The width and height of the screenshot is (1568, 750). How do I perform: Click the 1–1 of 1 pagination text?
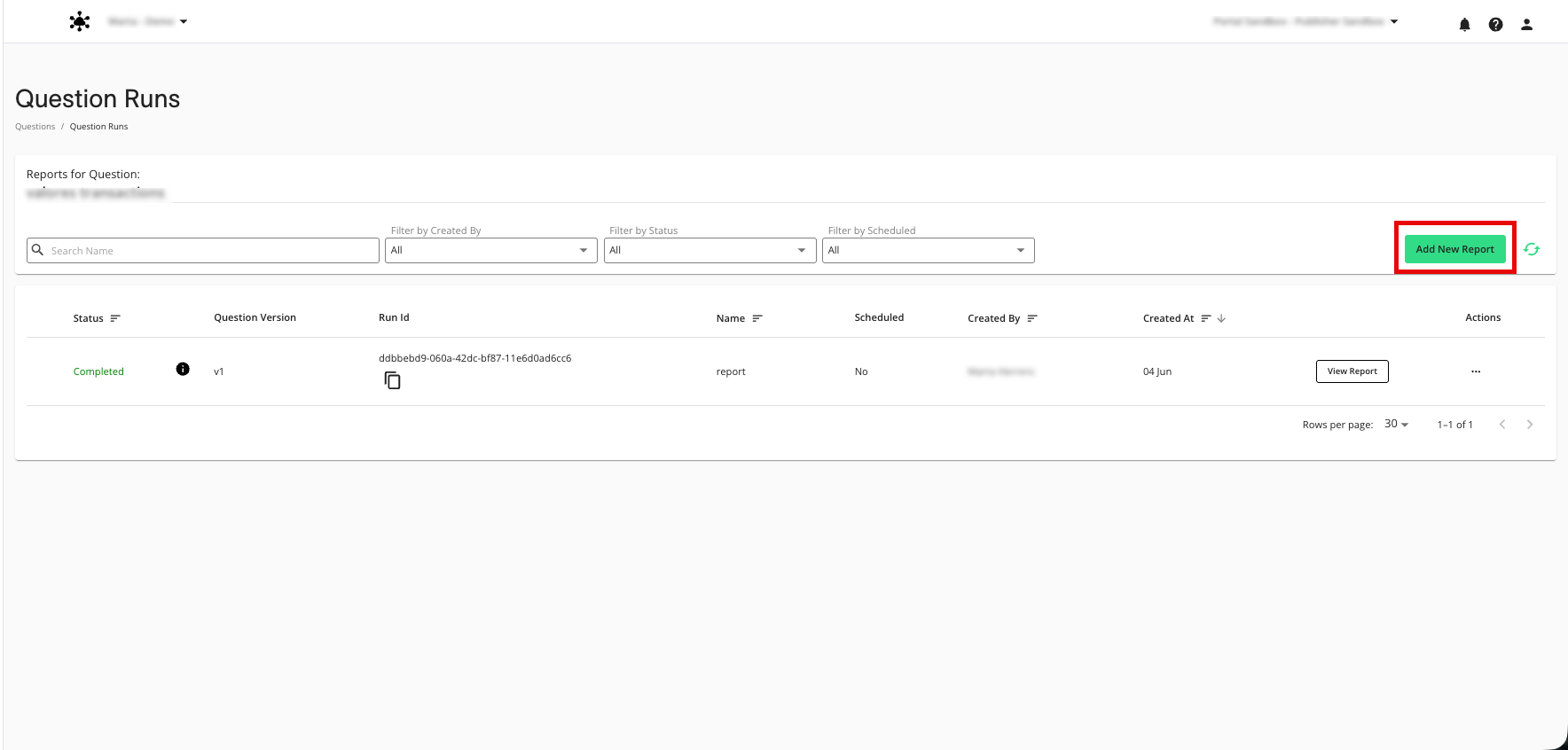tap(1454, 425)
